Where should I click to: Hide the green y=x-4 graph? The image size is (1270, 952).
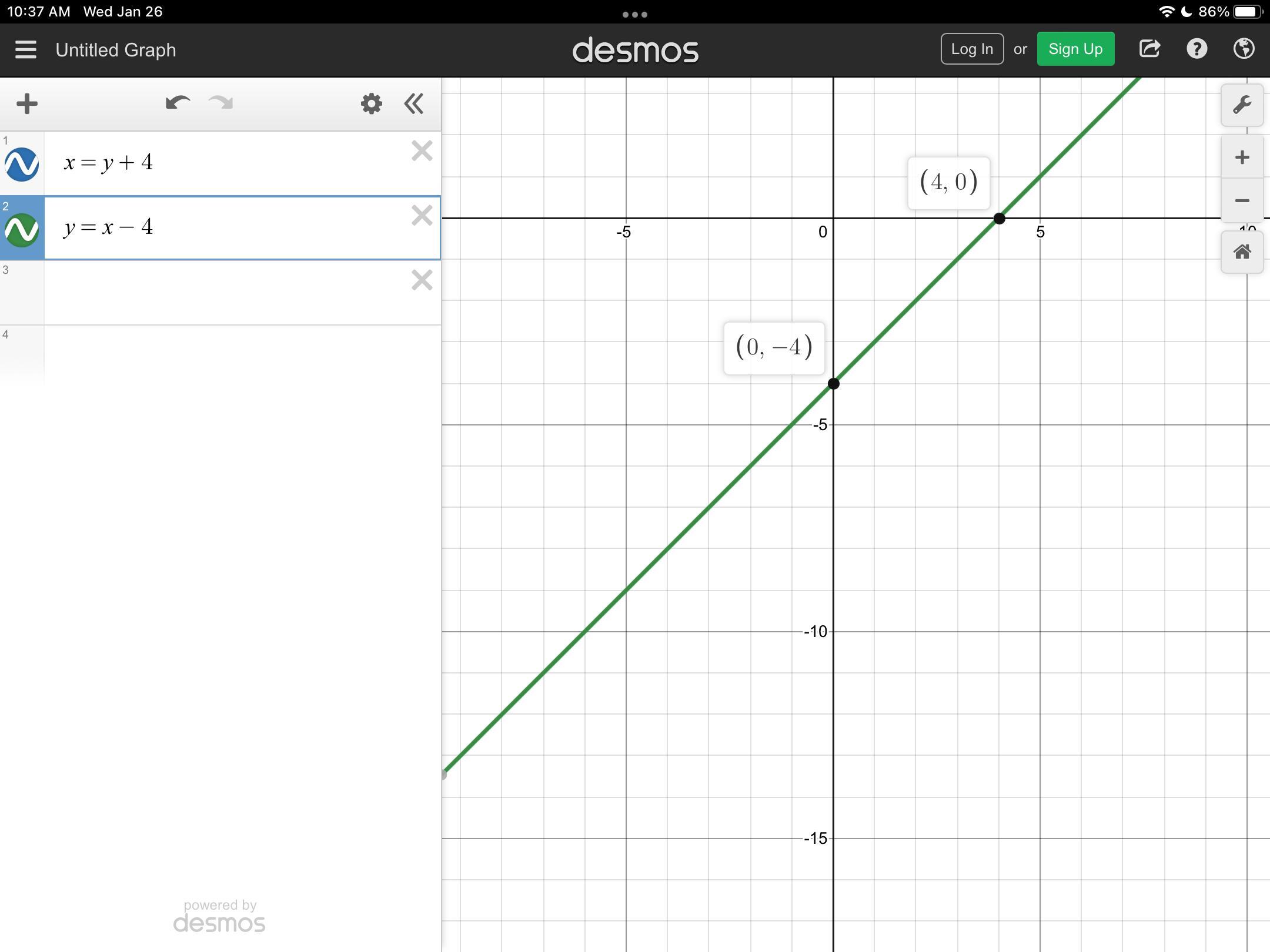(22, 229)
